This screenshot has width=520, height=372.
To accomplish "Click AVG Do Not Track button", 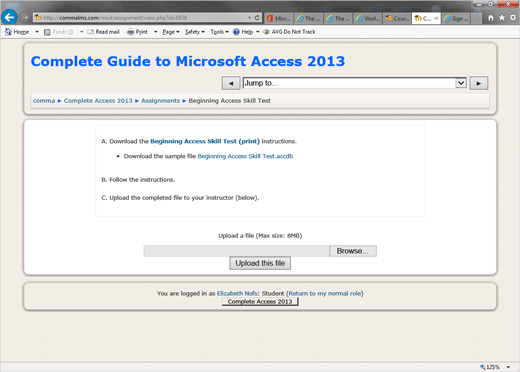I will pyautogui.click(x=289, y=32).
